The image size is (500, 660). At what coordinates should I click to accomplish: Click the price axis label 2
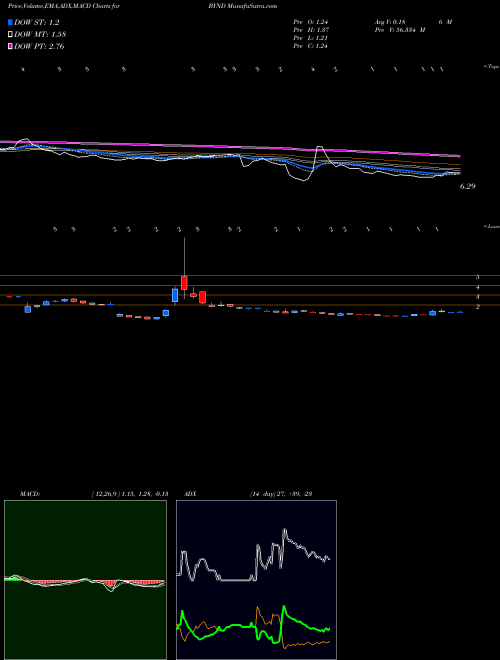coord(478,307)
